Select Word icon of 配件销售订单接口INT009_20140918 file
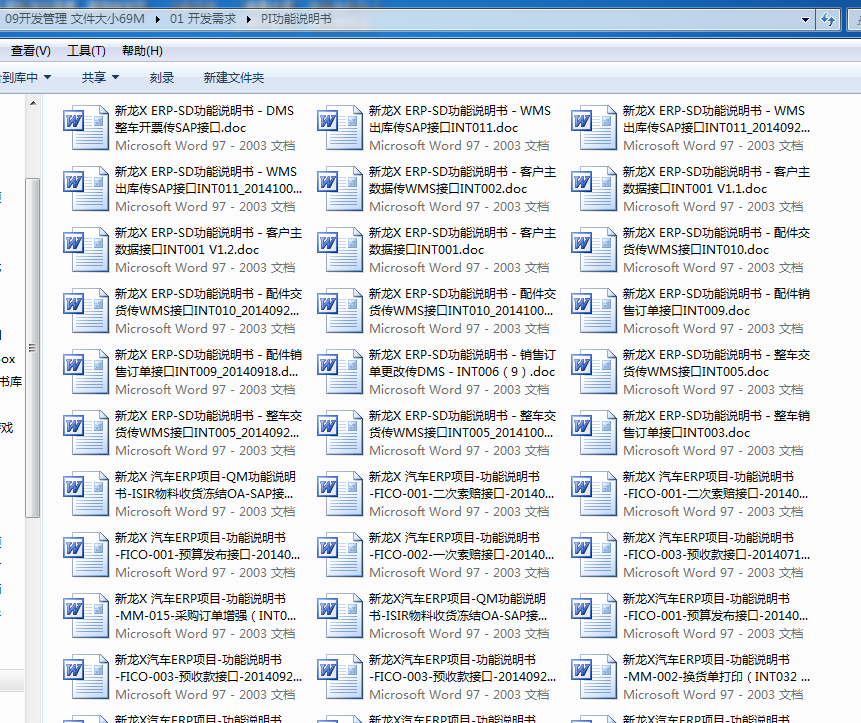The width and height of the screenshot is (861, 723). click(x=86, y=371)
